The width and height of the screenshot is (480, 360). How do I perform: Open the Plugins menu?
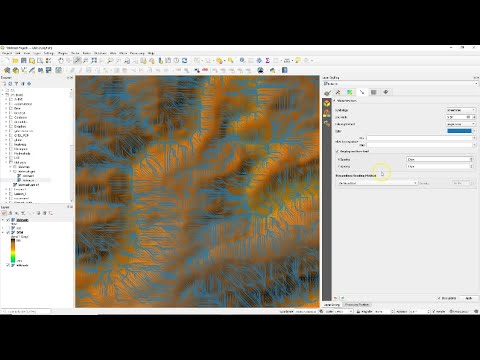pyautogui.click(x=63, y=53)
